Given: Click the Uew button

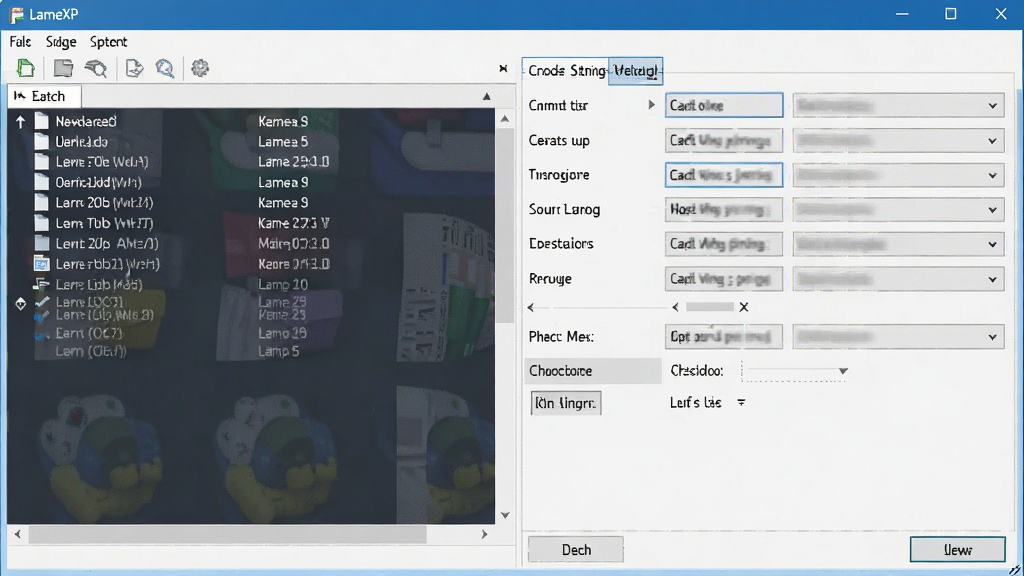Looking at the screenshot, I should [x=957, y=550].
